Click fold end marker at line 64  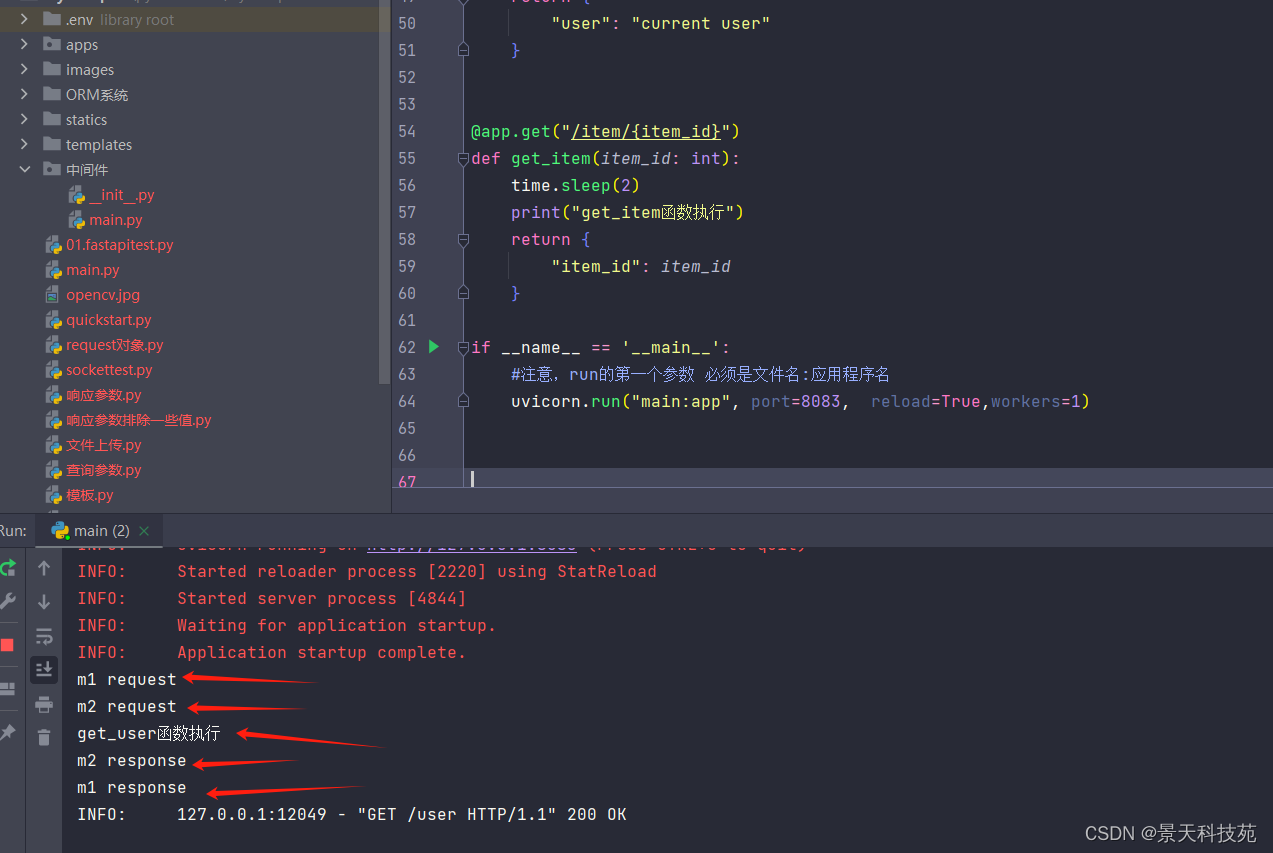tap(463, 401)
